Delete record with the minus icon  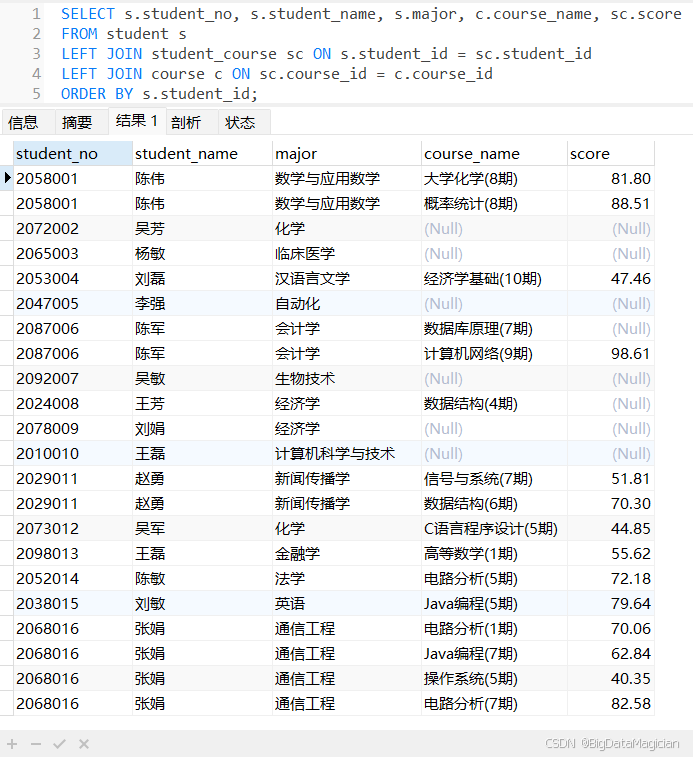[x=36, y=744]
